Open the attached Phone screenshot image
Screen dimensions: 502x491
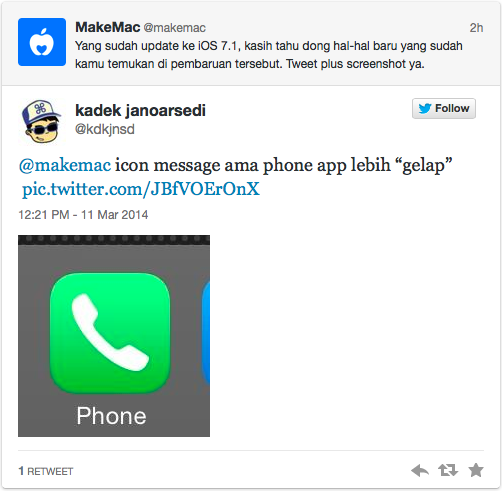click(114, 336)
